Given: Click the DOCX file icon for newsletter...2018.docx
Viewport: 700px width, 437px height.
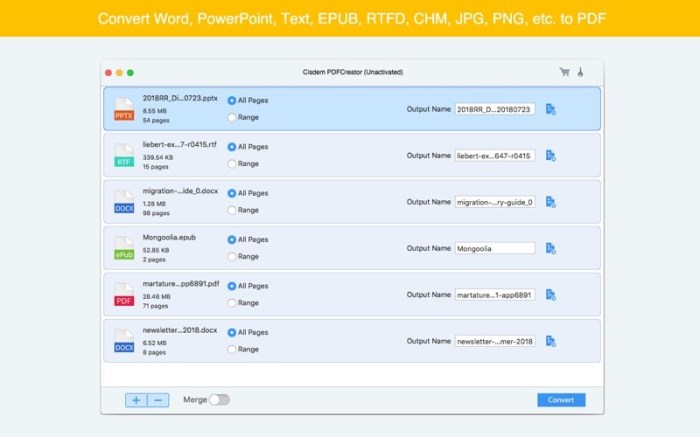Looking at the screenshot, I should pos(124,341).
